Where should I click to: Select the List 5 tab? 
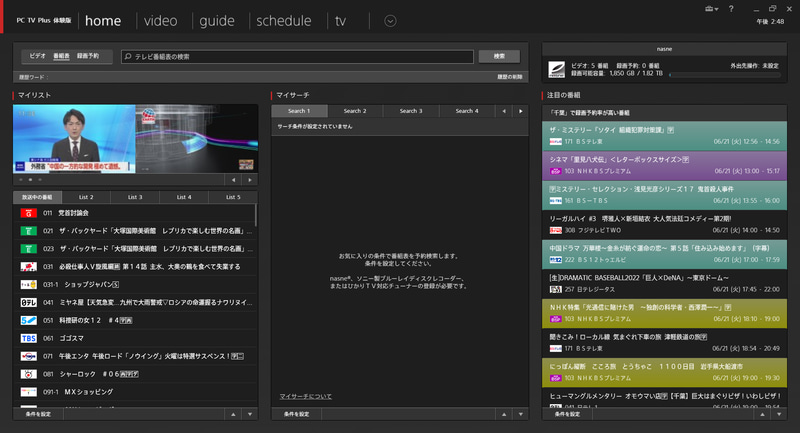pos(233,197)
